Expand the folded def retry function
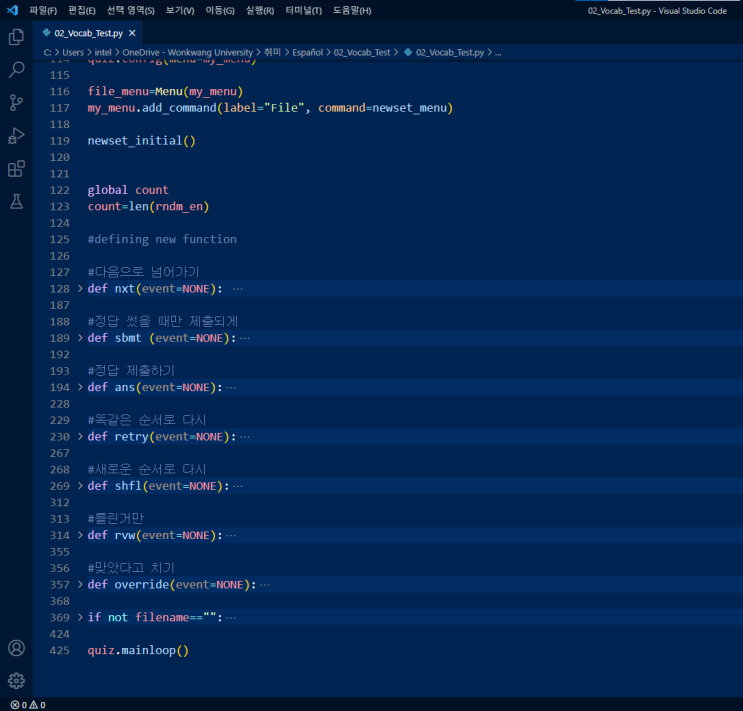This screenshot has height=711, width=743. click(80, 436)
